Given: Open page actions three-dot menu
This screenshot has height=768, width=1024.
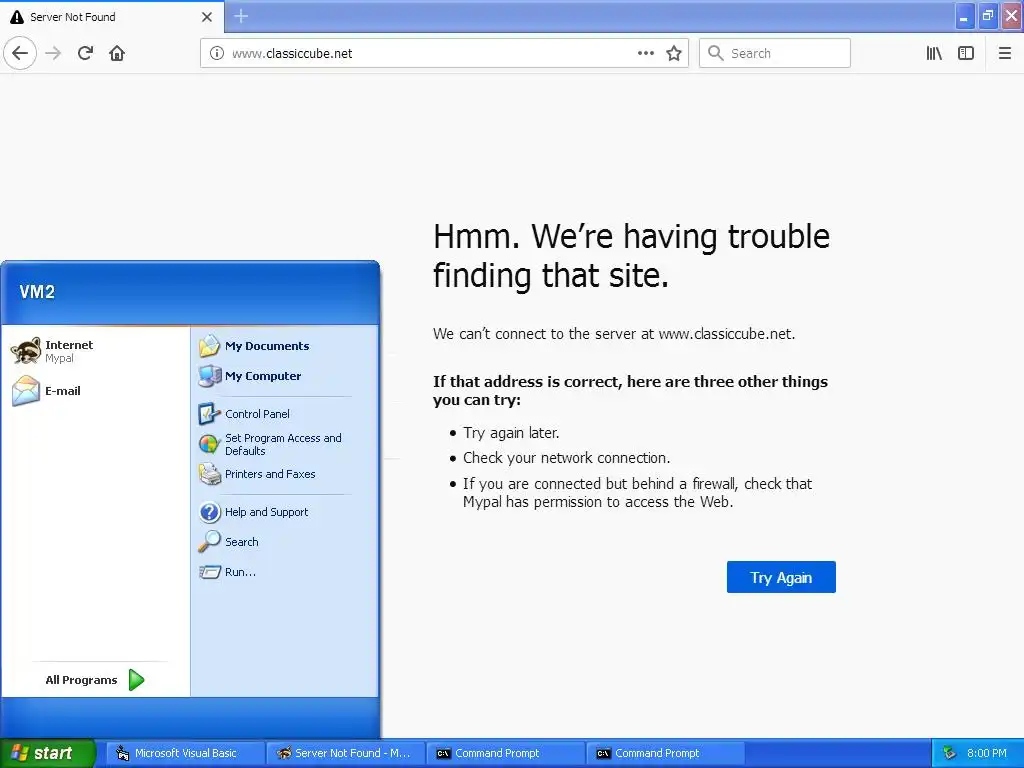Looking at the screenshot, I should coord(646,53).
